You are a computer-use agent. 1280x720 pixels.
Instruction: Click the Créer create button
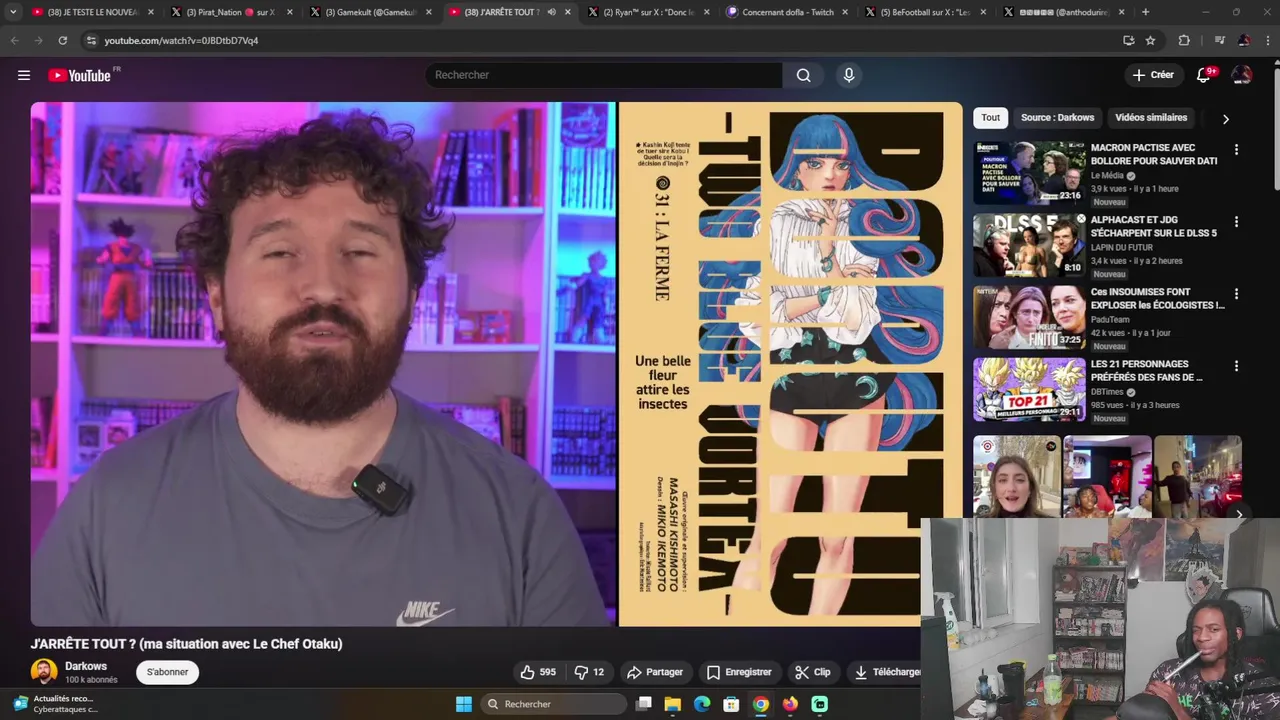(1153, 75)
